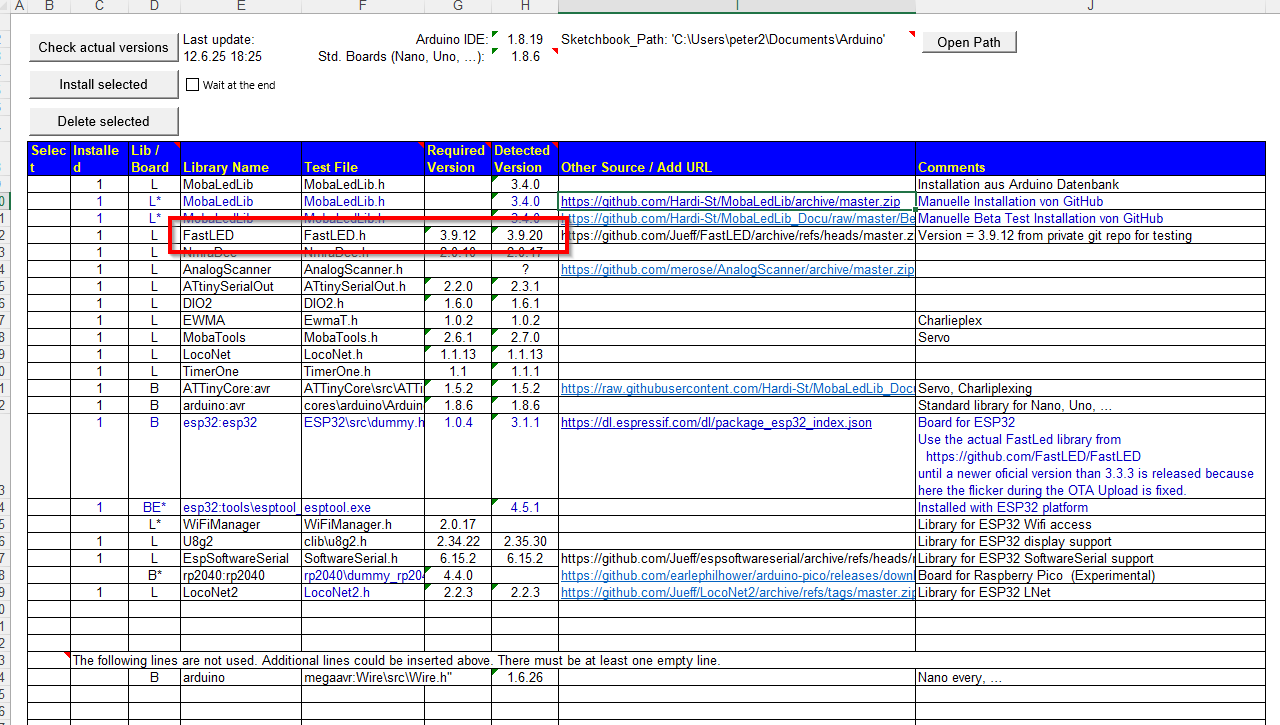Select the Arduino IDE version 1.8.19 cell
Screen dimensions: 1280x725
pos(525,40)
